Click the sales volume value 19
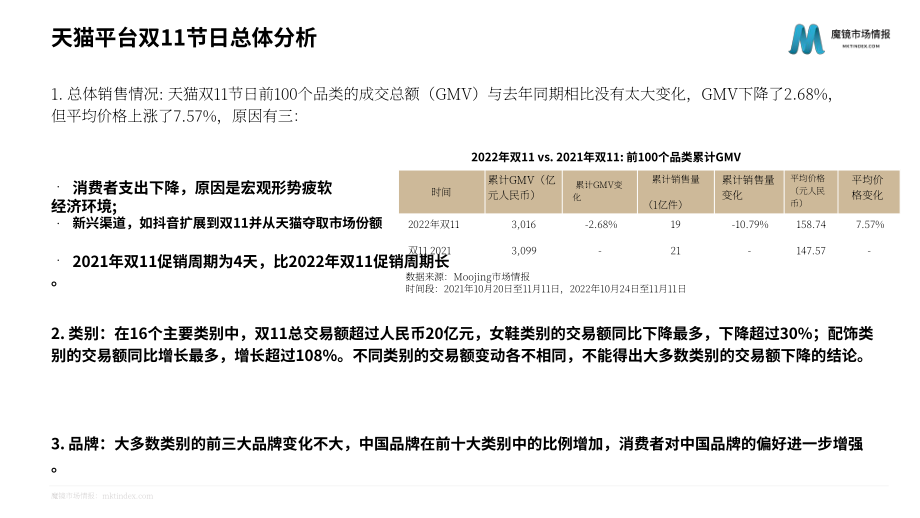 click(675, 224)
